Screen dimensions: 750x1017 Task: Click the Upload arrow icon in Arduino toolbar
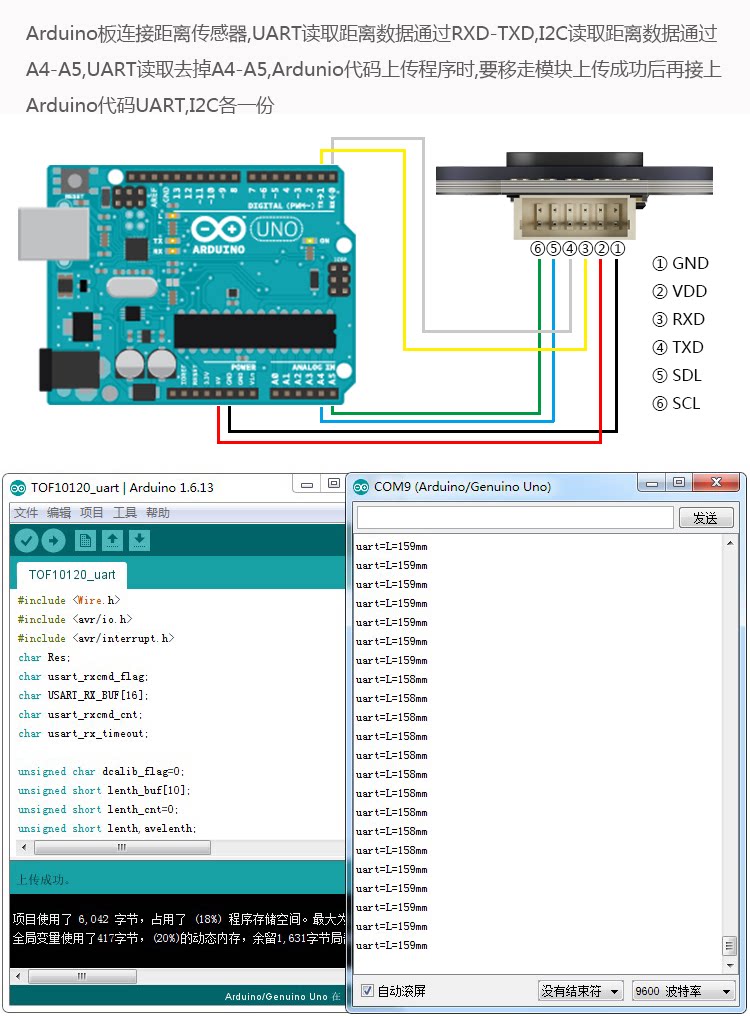(x=54, y=540)
